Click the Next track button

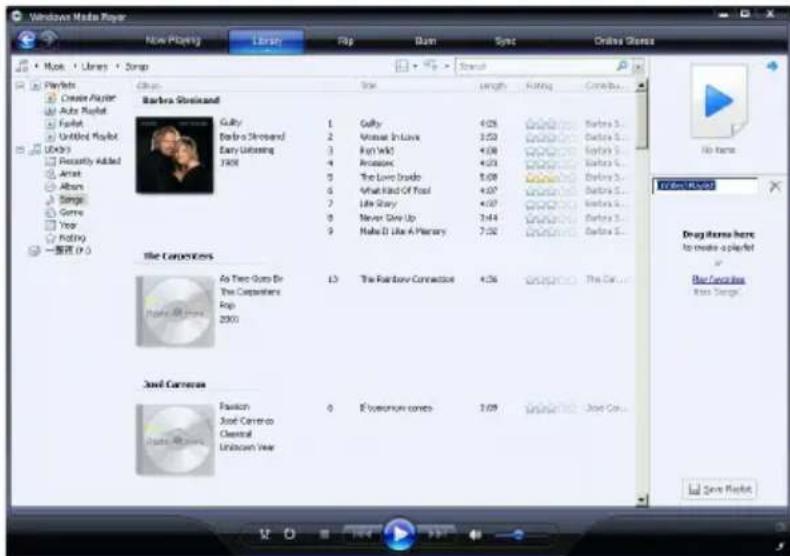pos(437,534)
